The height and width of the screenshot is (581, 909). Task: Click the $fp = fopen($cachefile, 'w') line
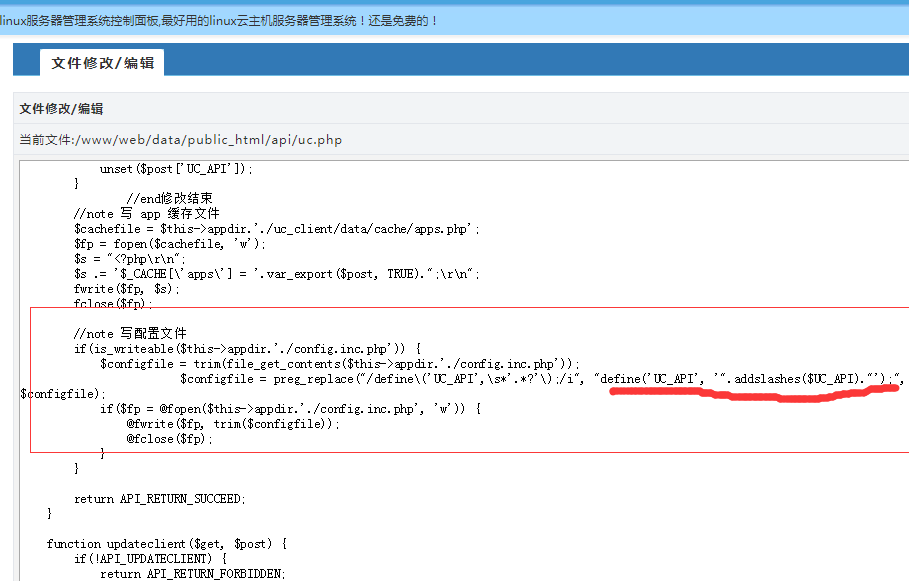(x=170, y=244)
